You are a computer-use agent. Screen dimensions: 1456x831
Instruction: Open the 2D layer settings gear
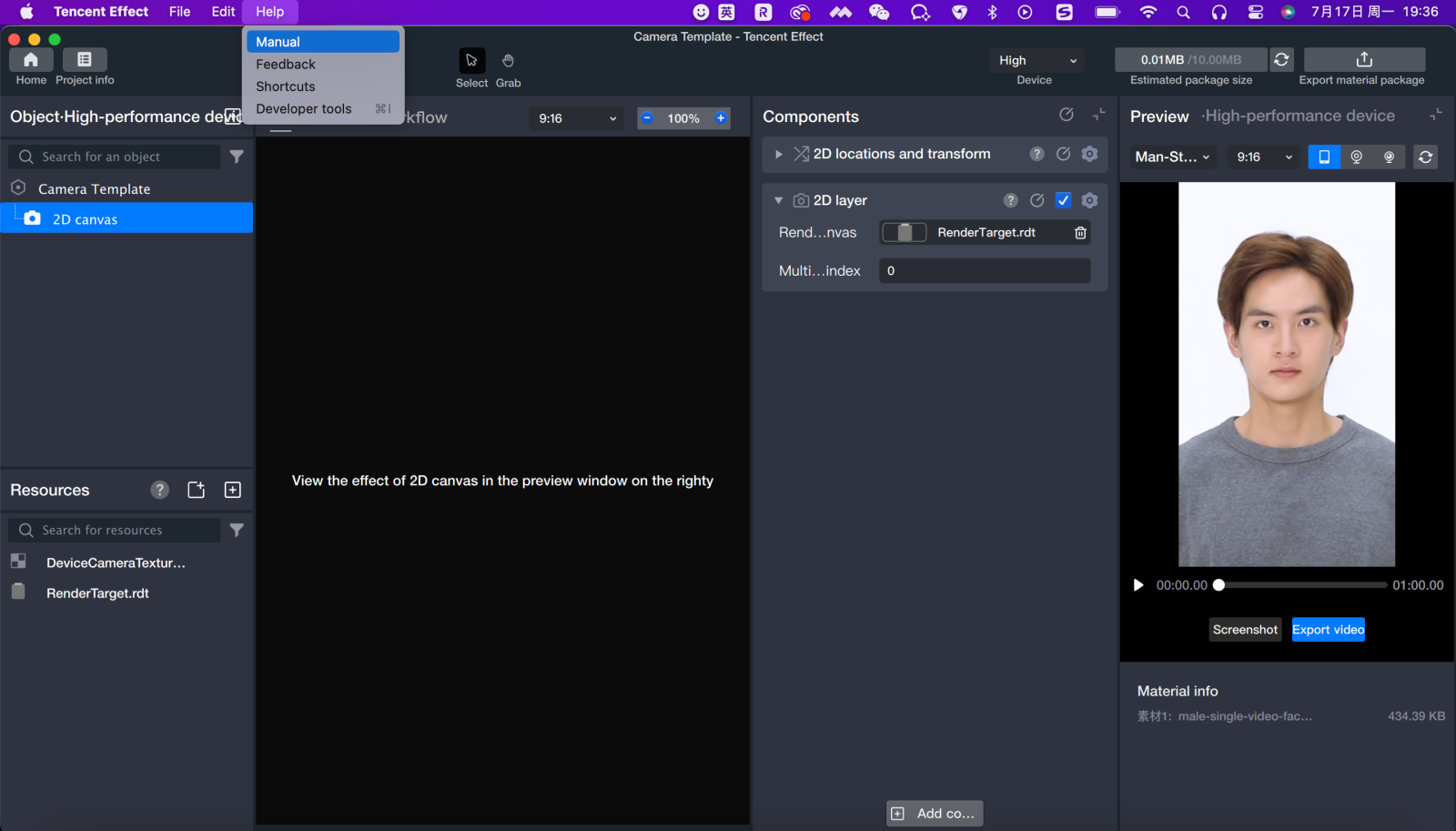tap(1089, 200)
